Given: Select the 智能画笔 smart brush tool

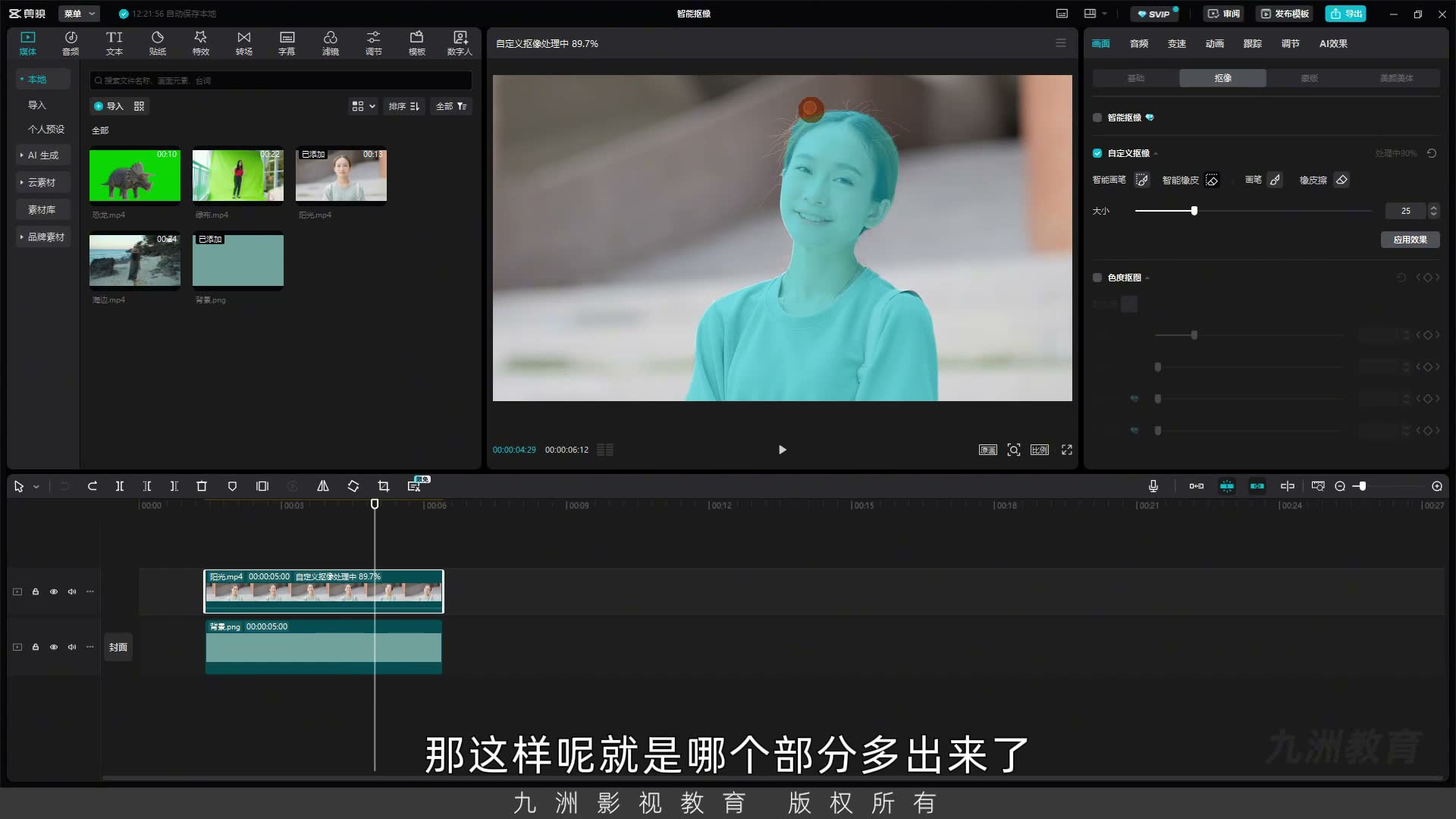Looking at the screenshot, I should tap(1141, 180).
